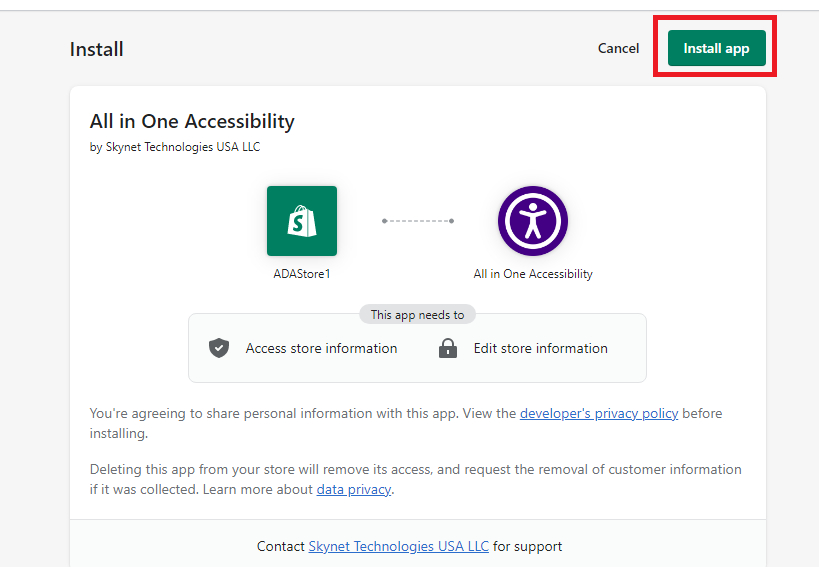The height and width of the screenshot is (567, 819).
Task: Click the purple All in One Accessibility icon
Action: (x=533, y=221)
